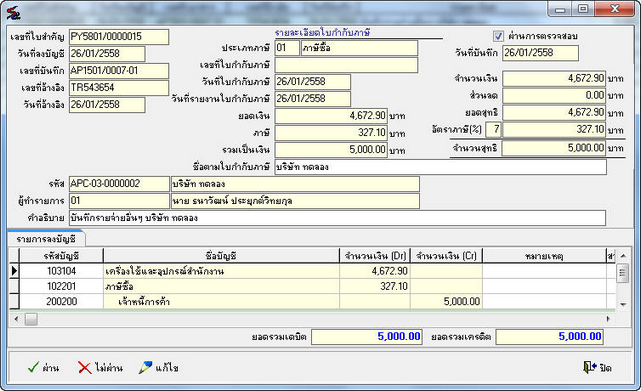Click the หมายเหตุ column header

point(545,256)
